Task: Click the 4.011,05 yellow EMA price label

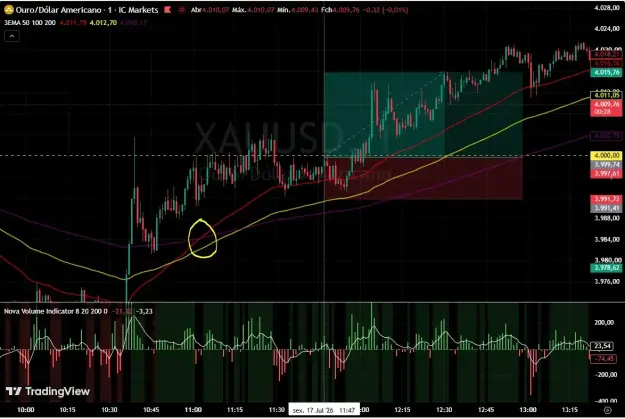Action: (x=606, y=95)
